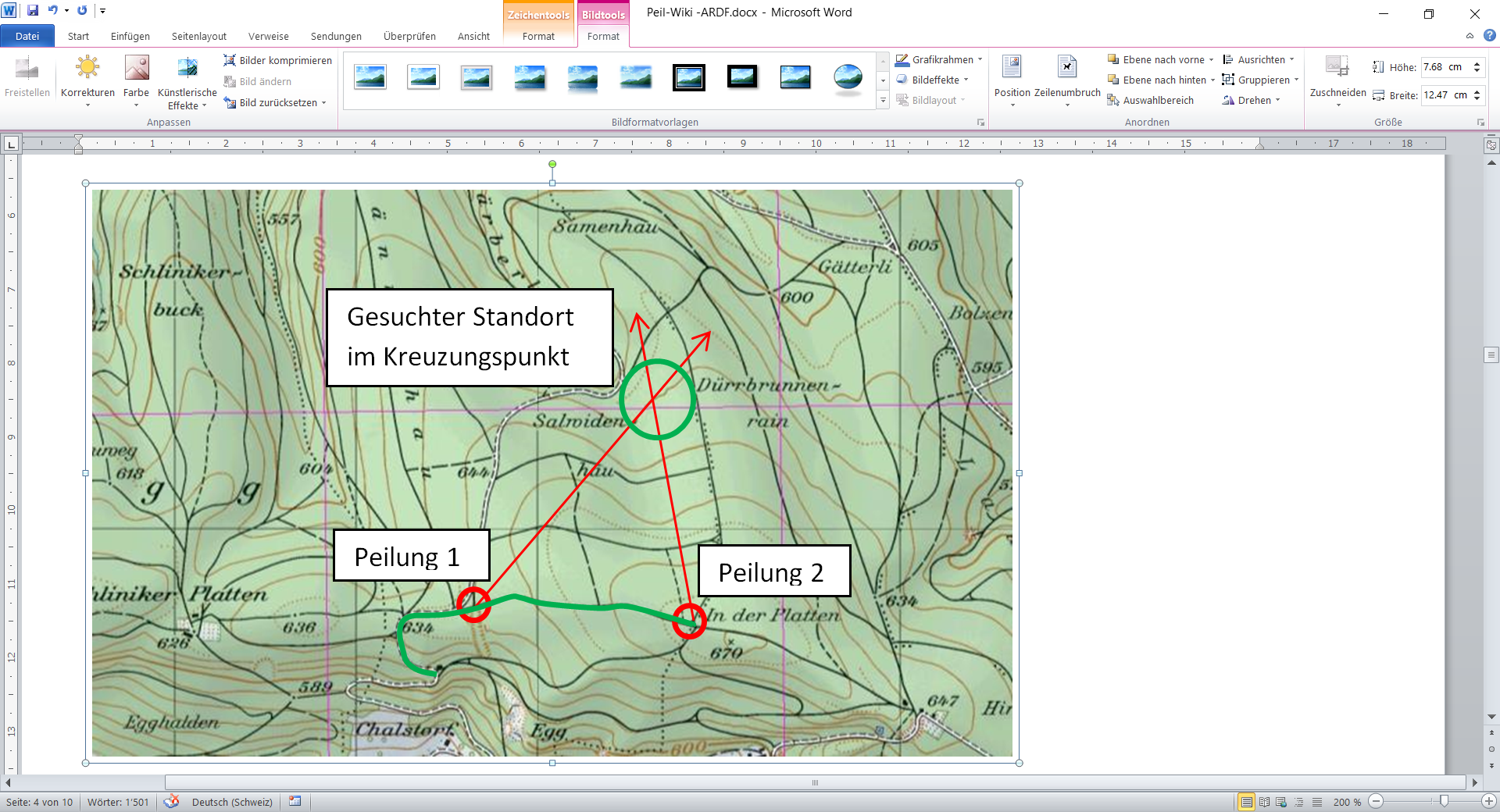Click the zoom slider handle

coord(1444,801)
